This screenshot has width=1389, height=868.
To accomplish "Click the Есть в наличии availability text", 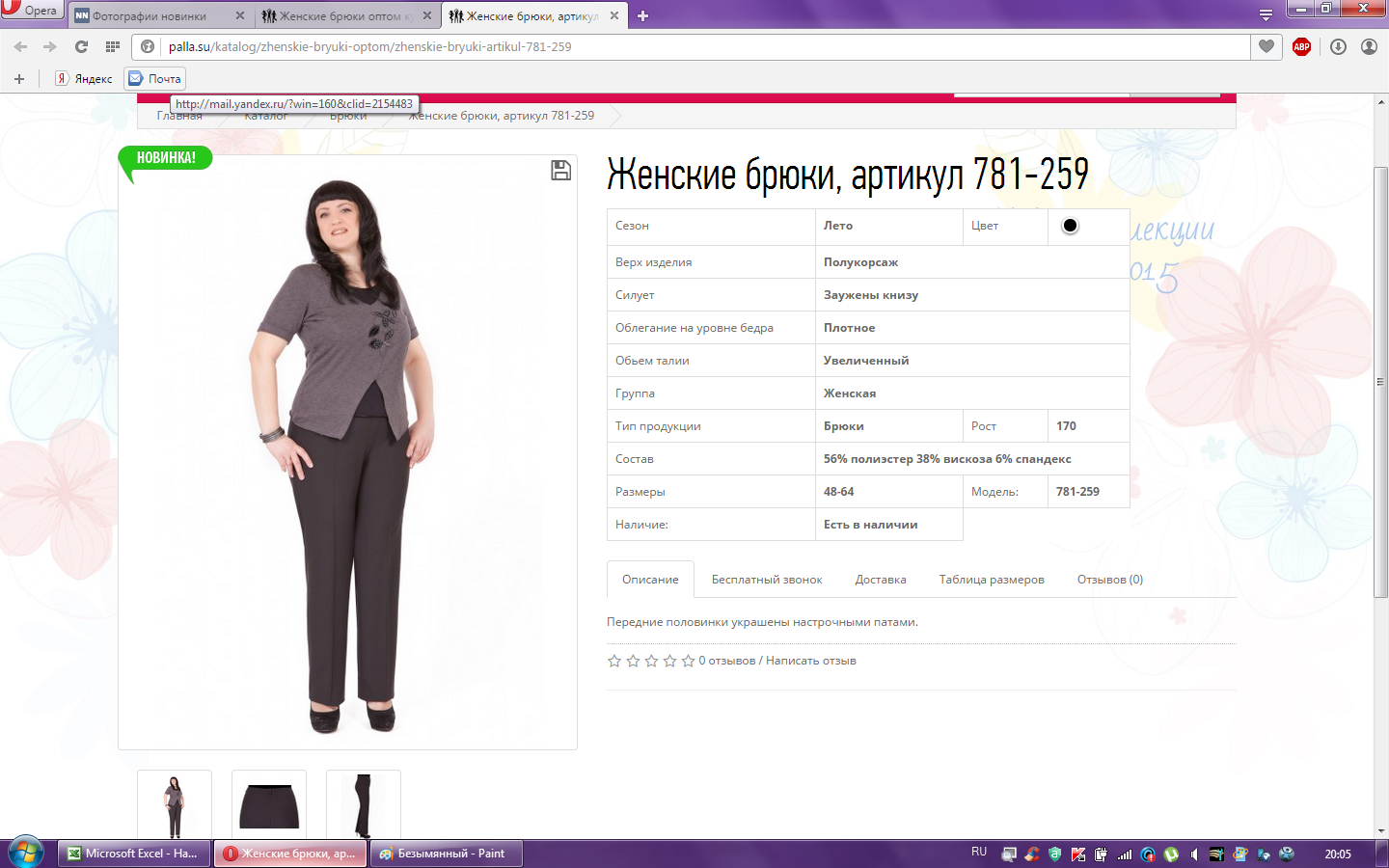I will pos(871,525).
